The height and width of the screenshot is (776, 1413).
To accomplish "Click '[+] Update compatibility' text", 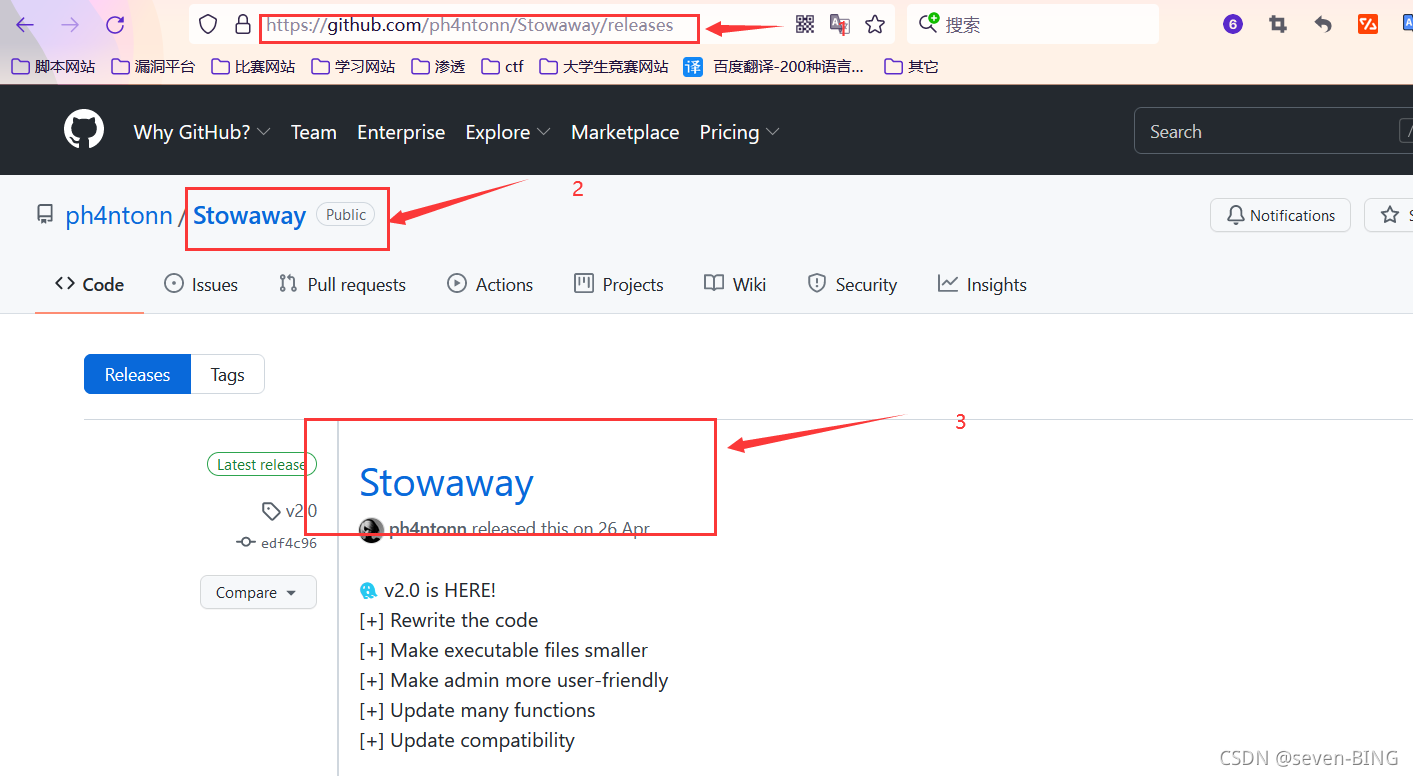I will click(467, 740).
